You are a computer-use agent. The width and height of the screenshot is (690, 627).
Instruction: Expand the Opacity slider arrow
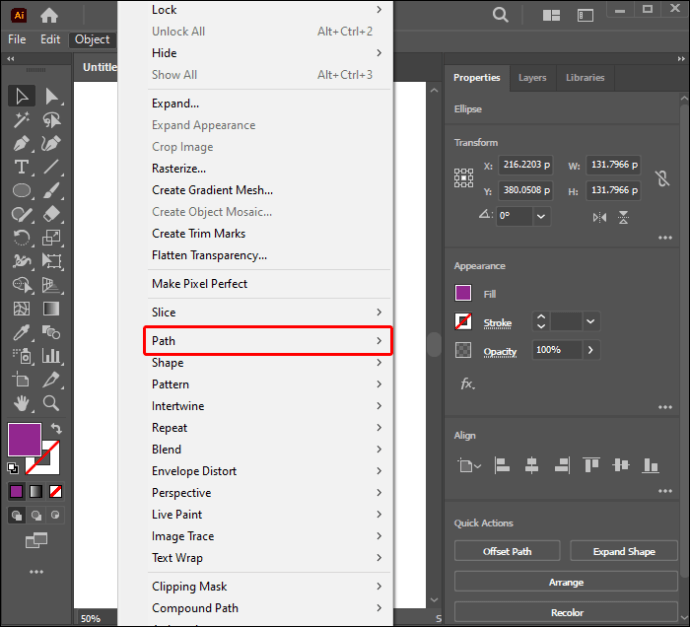point(591,350)
